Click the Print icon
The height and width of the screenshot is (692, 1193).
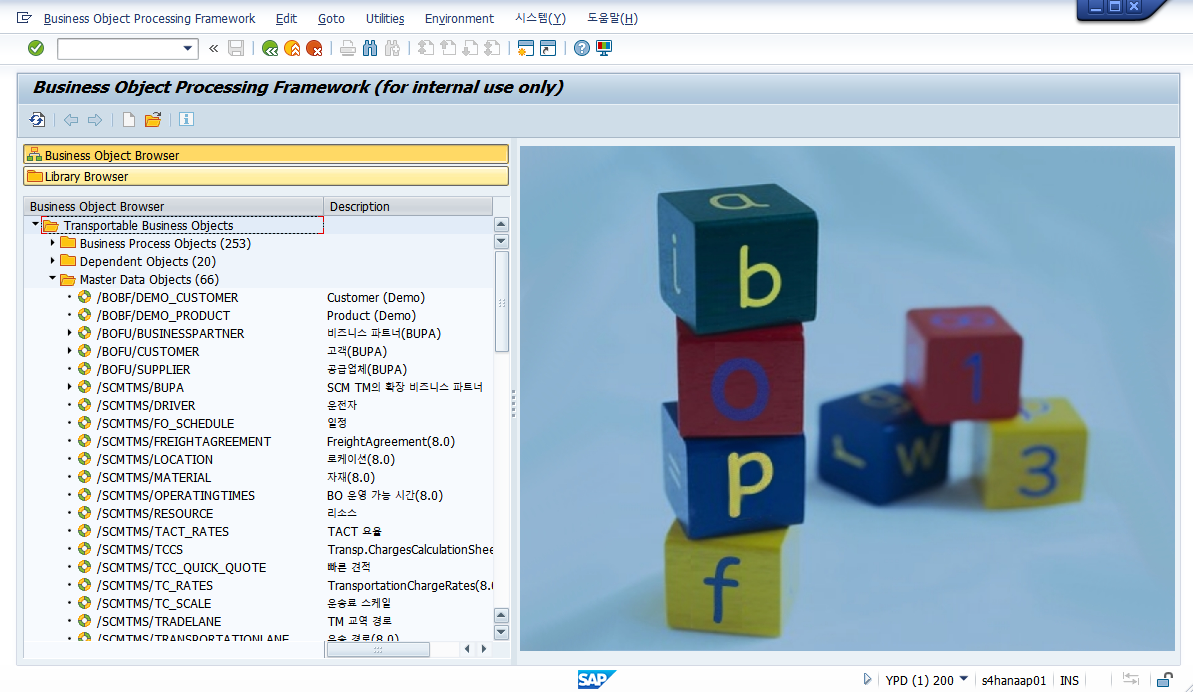[348, 48]
